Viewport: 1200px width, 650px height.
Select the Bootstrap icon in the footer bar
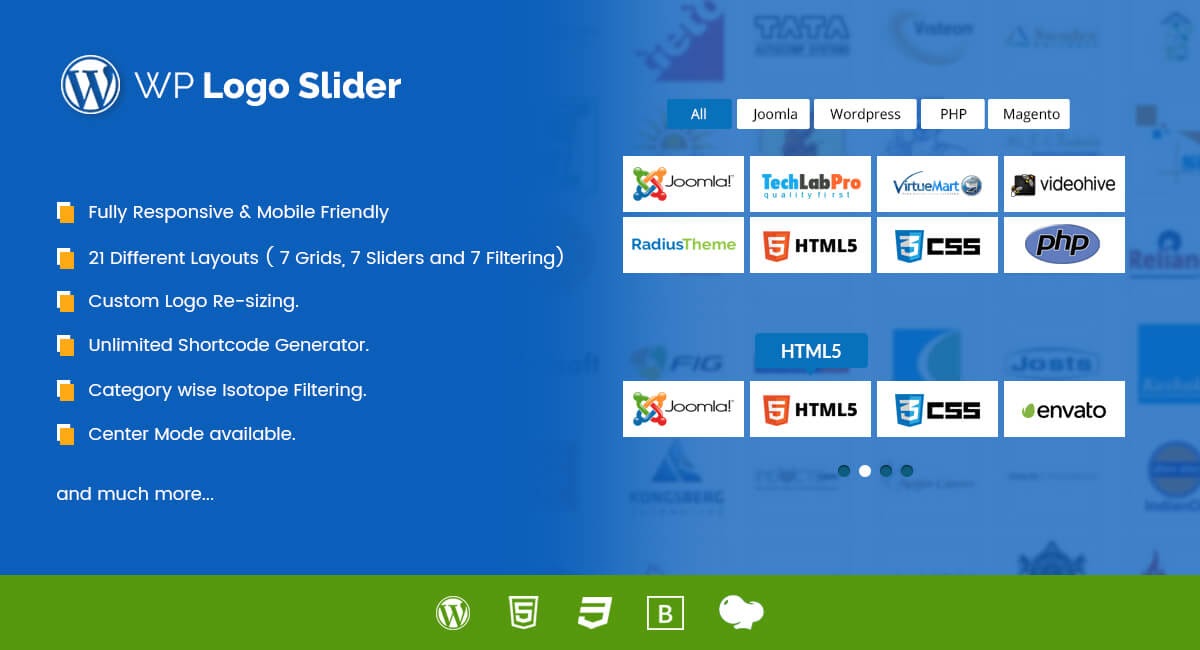click(665, 613)
